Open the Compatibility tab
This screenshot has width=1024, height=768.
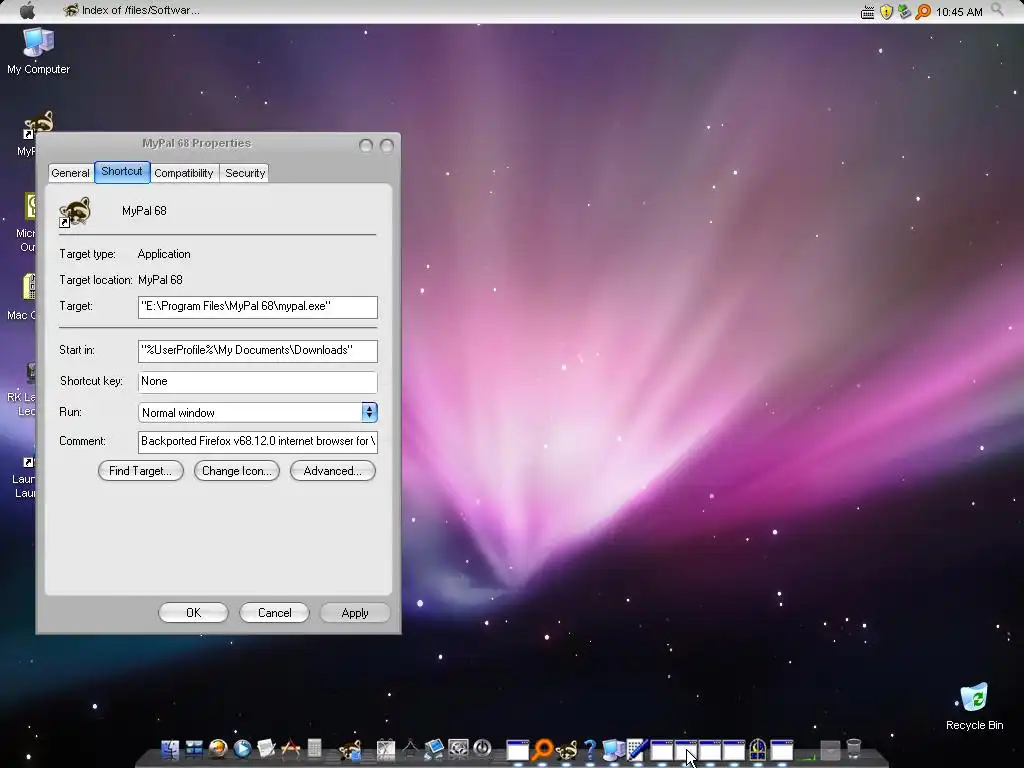pyautogui.click(x=184, y=173)
